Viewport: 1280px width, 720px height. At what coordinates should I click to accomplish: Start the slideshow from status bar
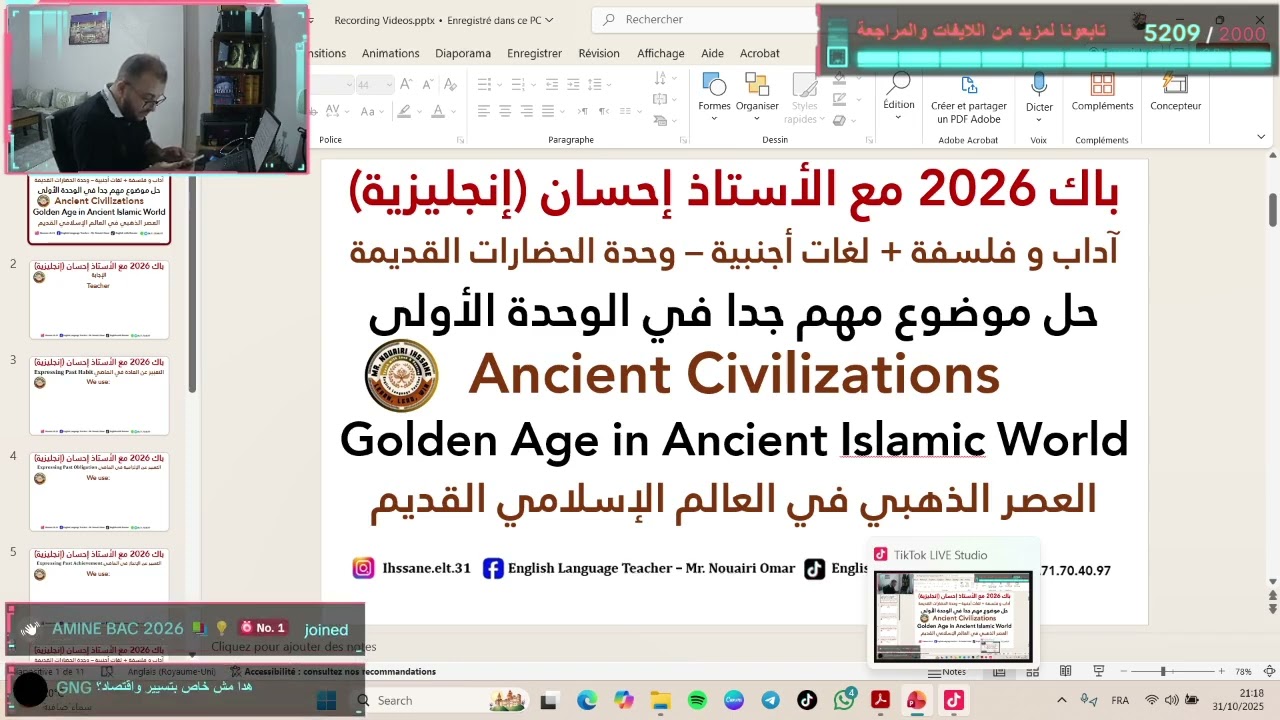pyautogui.click(x=1098, y=672)
